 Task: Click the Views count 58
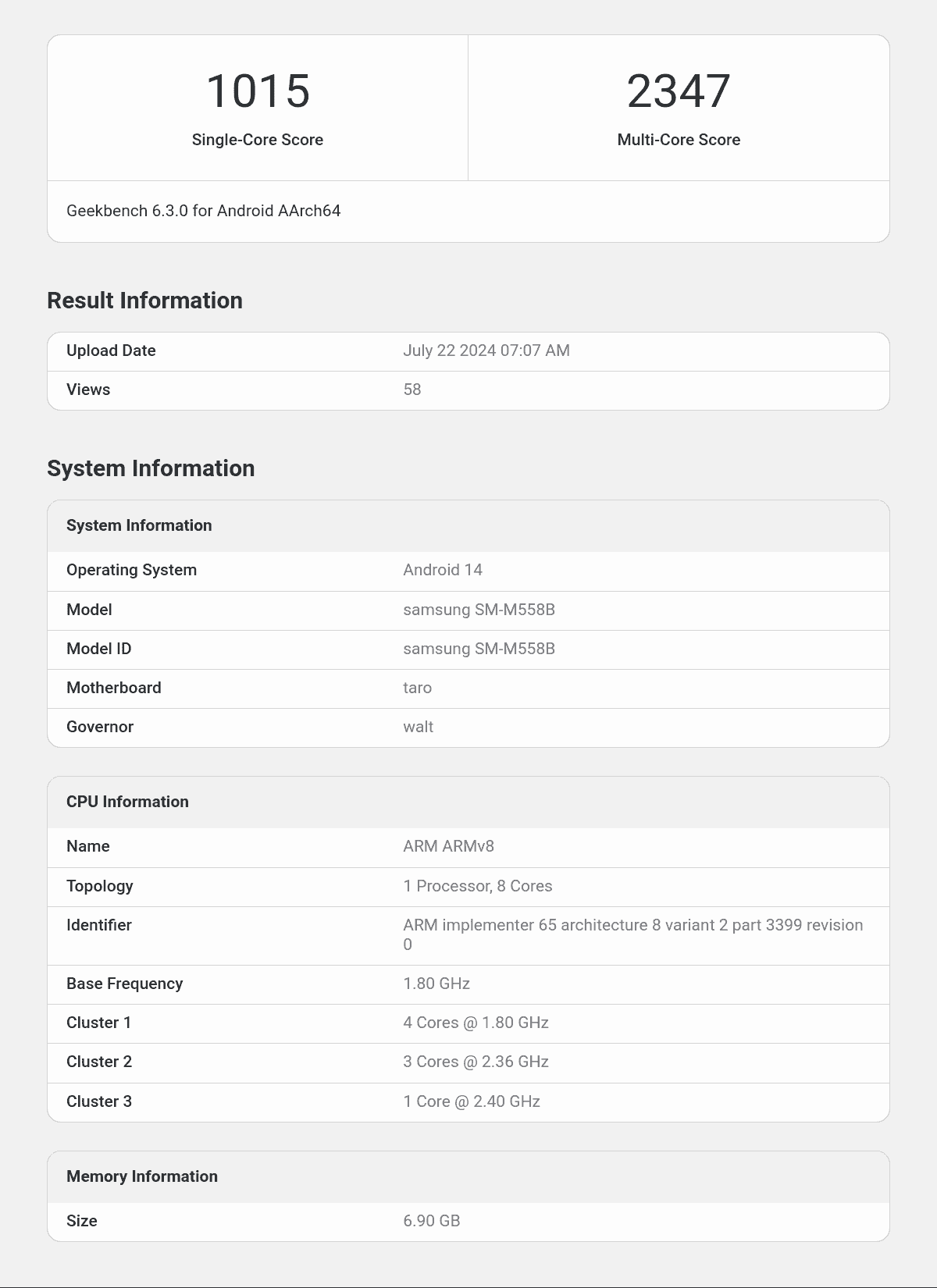[x=411, y=390]
